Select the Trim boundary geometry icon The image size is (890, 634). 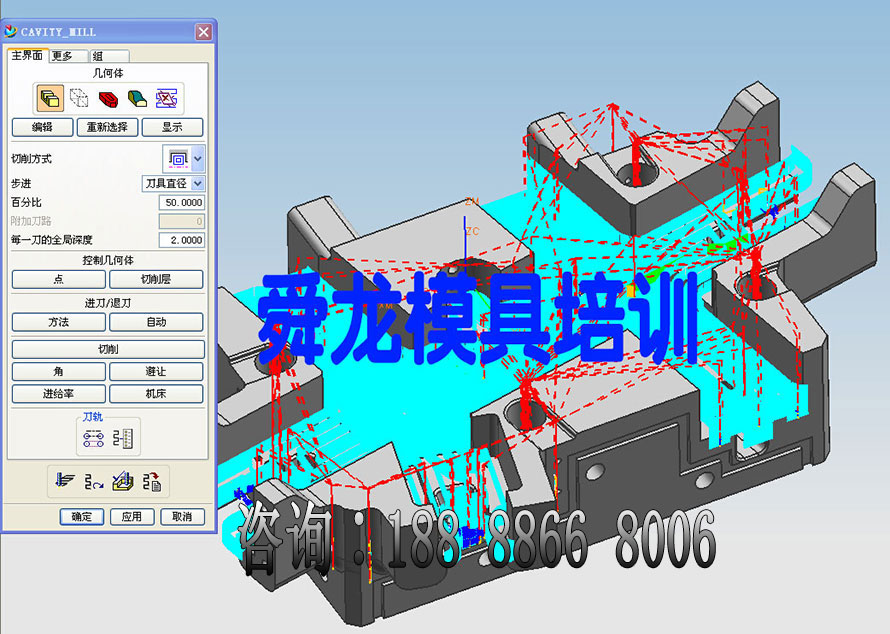166,98
